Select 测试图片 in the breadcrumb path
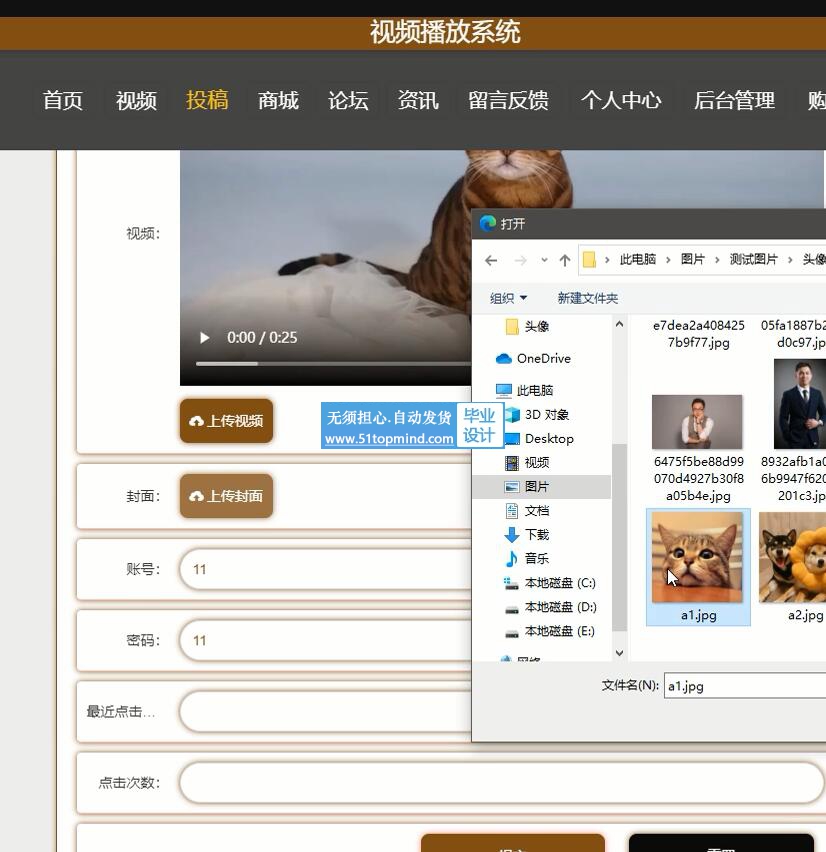 tap(754, 259)
